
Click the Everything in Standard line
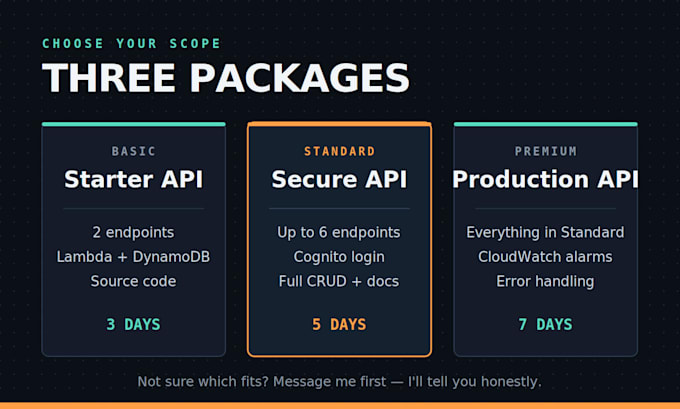pos(545,232)
